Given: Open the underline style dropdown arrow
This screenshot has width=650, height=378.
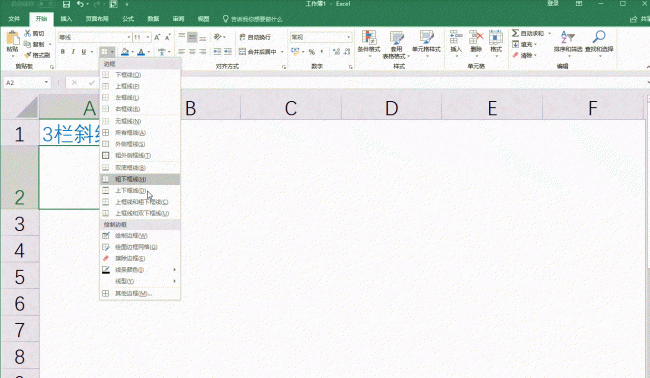Looking at the screenshot, I should [x=92, y=52].
